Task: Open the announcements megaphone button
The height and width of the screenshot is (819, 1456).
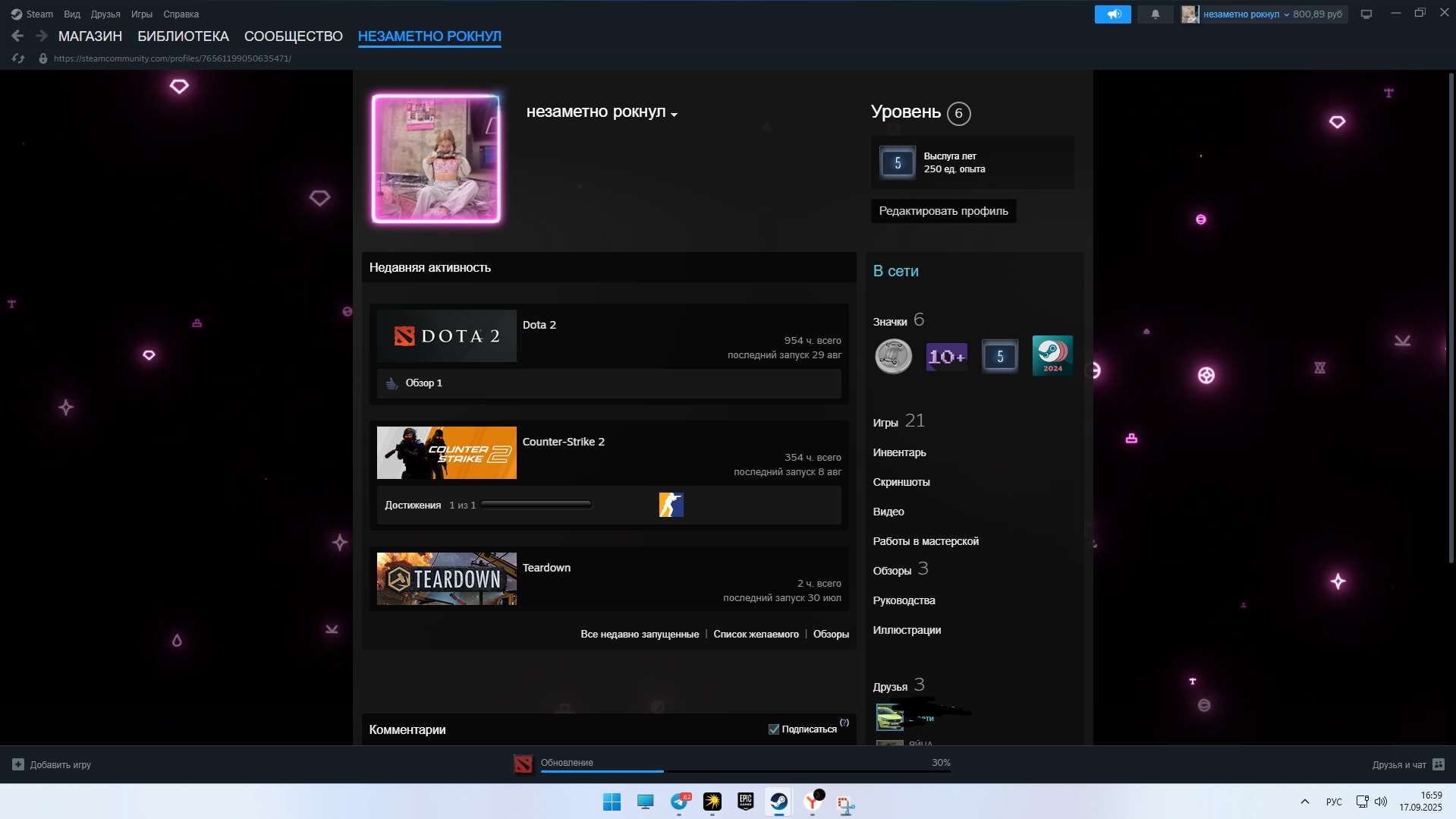Action: 1112,14
